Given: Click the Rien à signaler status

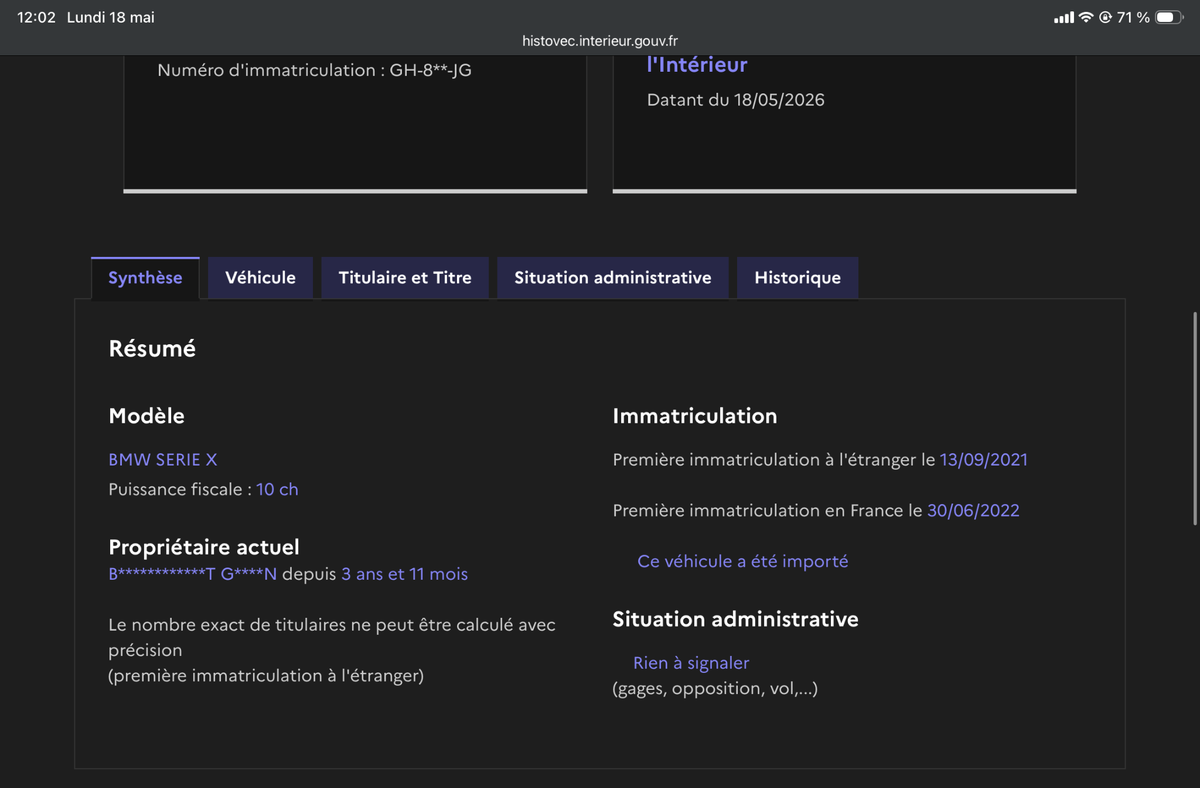Looking at the screenshot, I should [x=691, y=663].
